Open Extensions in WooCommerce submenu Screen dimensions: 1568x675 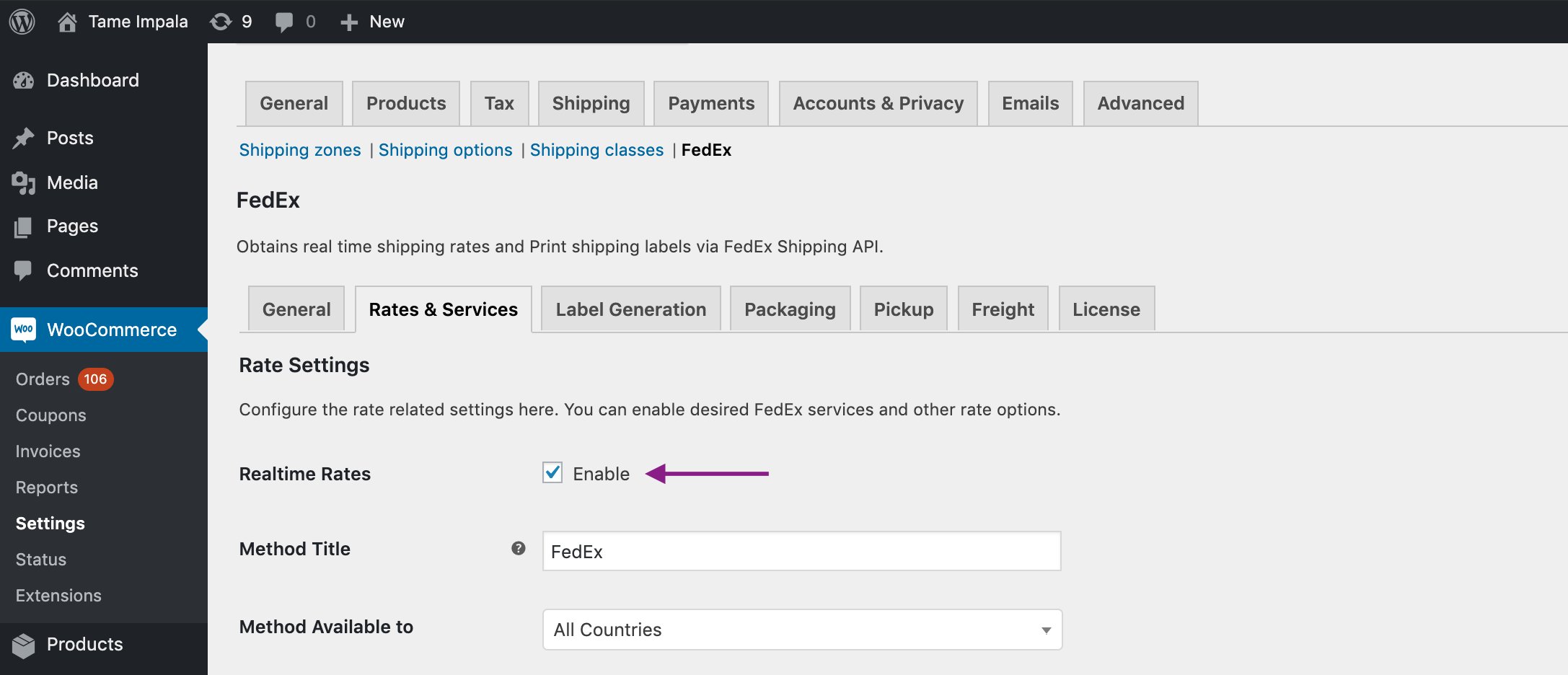(58, 596)
